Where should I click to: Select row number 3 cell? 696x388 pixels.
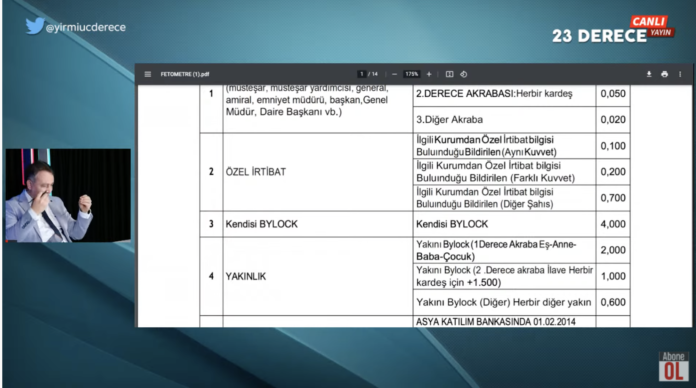[211, 224]
